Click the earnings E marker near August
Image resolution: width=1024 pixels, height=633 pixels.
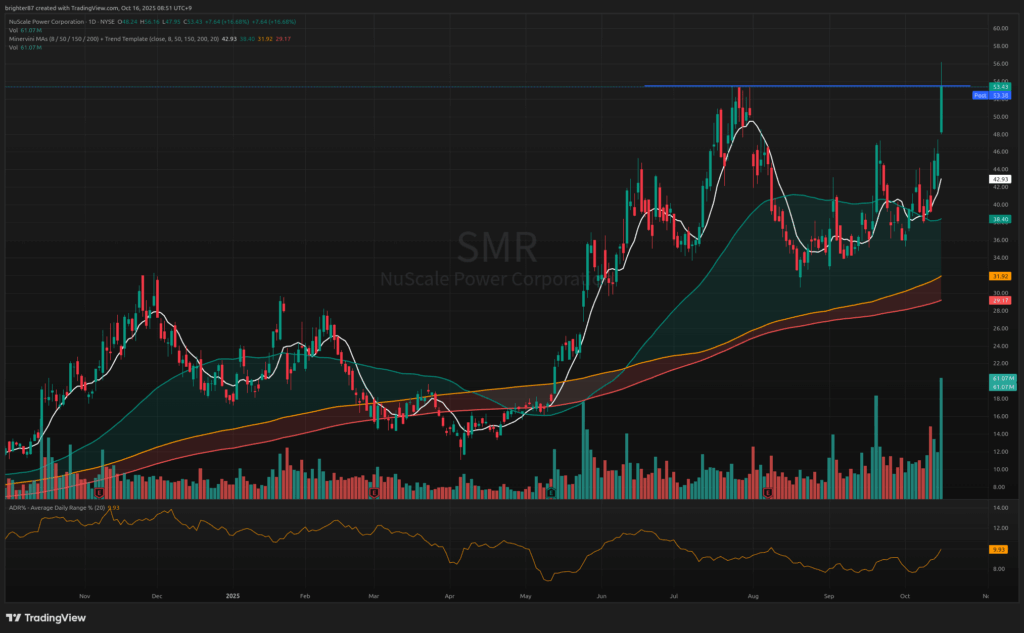coord(767,493)
